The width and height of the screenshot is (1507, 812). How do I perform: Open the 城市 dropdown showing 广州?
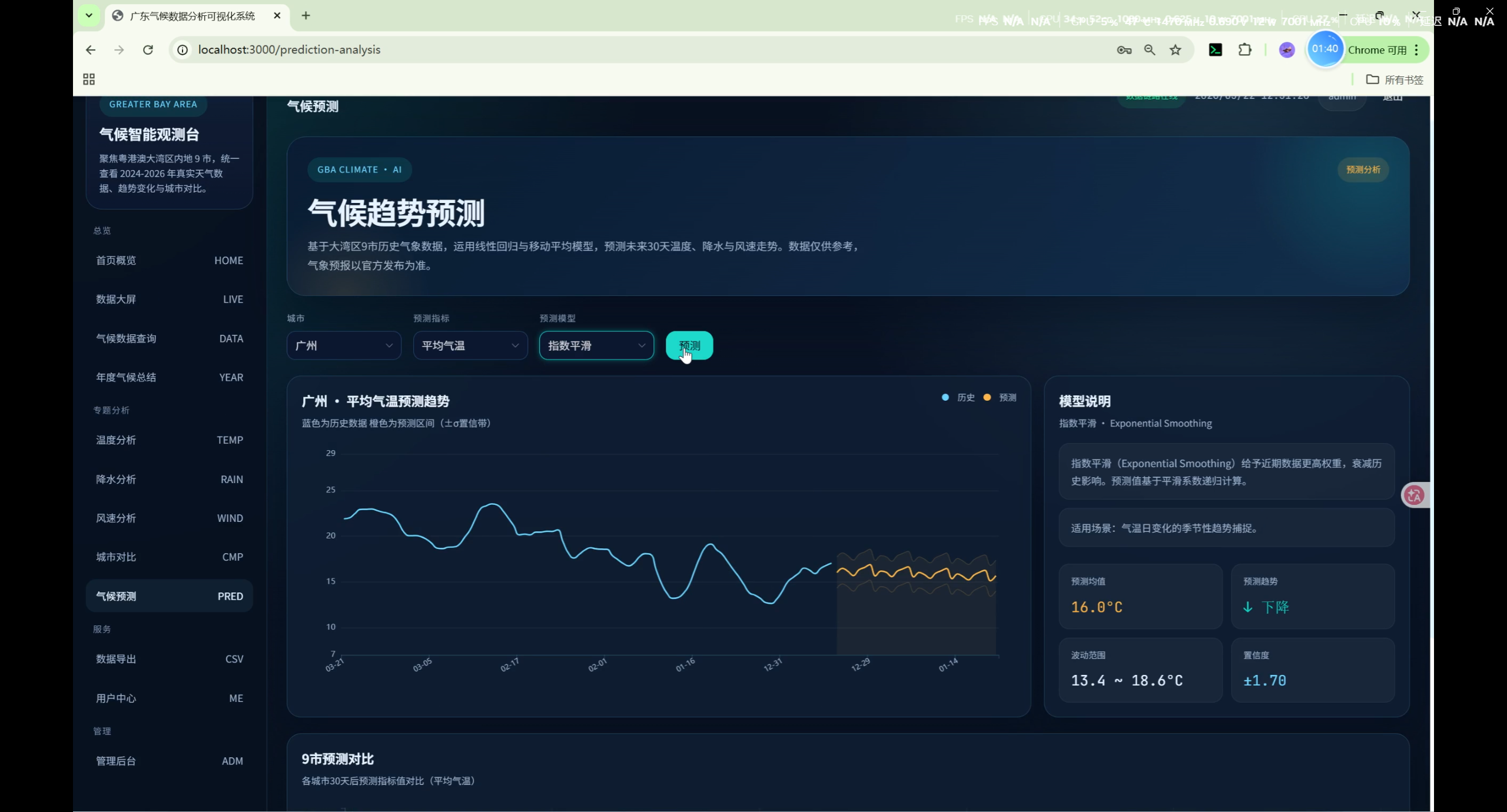pyautogui.click(x=344, y=345)
